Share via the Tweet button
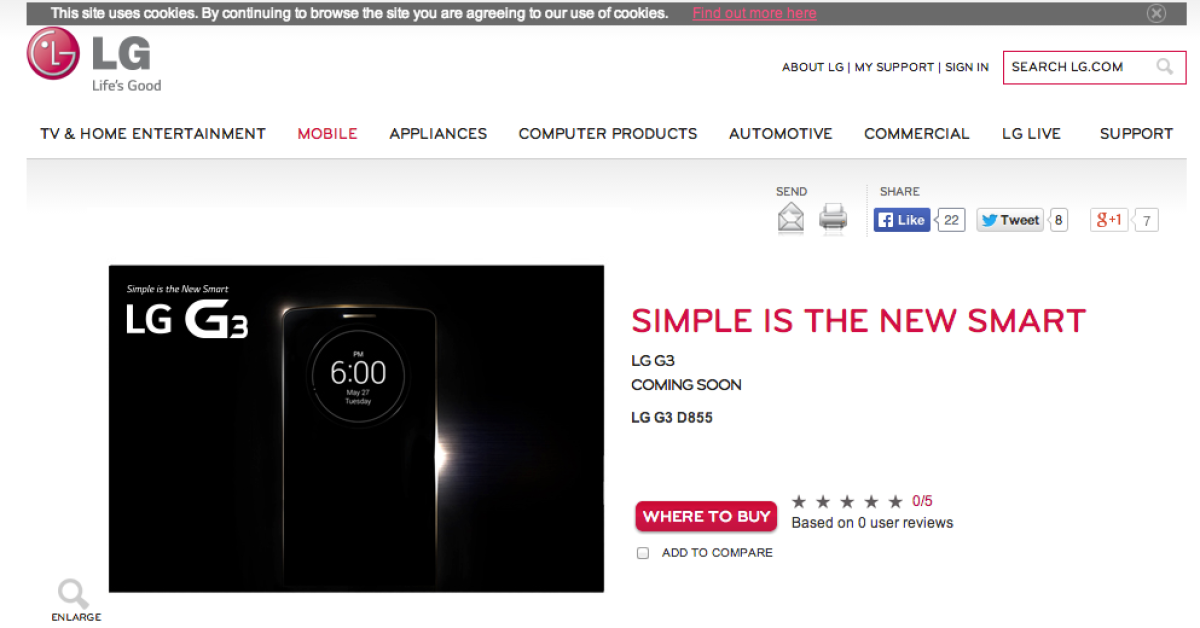Viewport: 1200px width, 628px height. coord(1010,220)
